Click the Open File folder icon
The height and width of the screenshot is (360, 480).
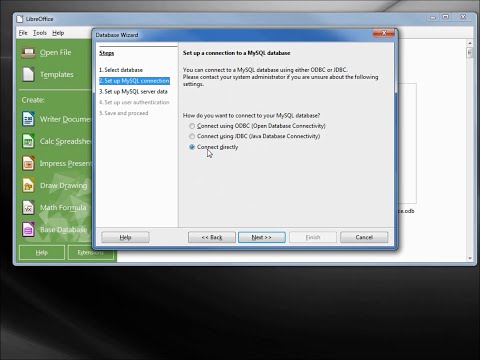coord(28,53)
